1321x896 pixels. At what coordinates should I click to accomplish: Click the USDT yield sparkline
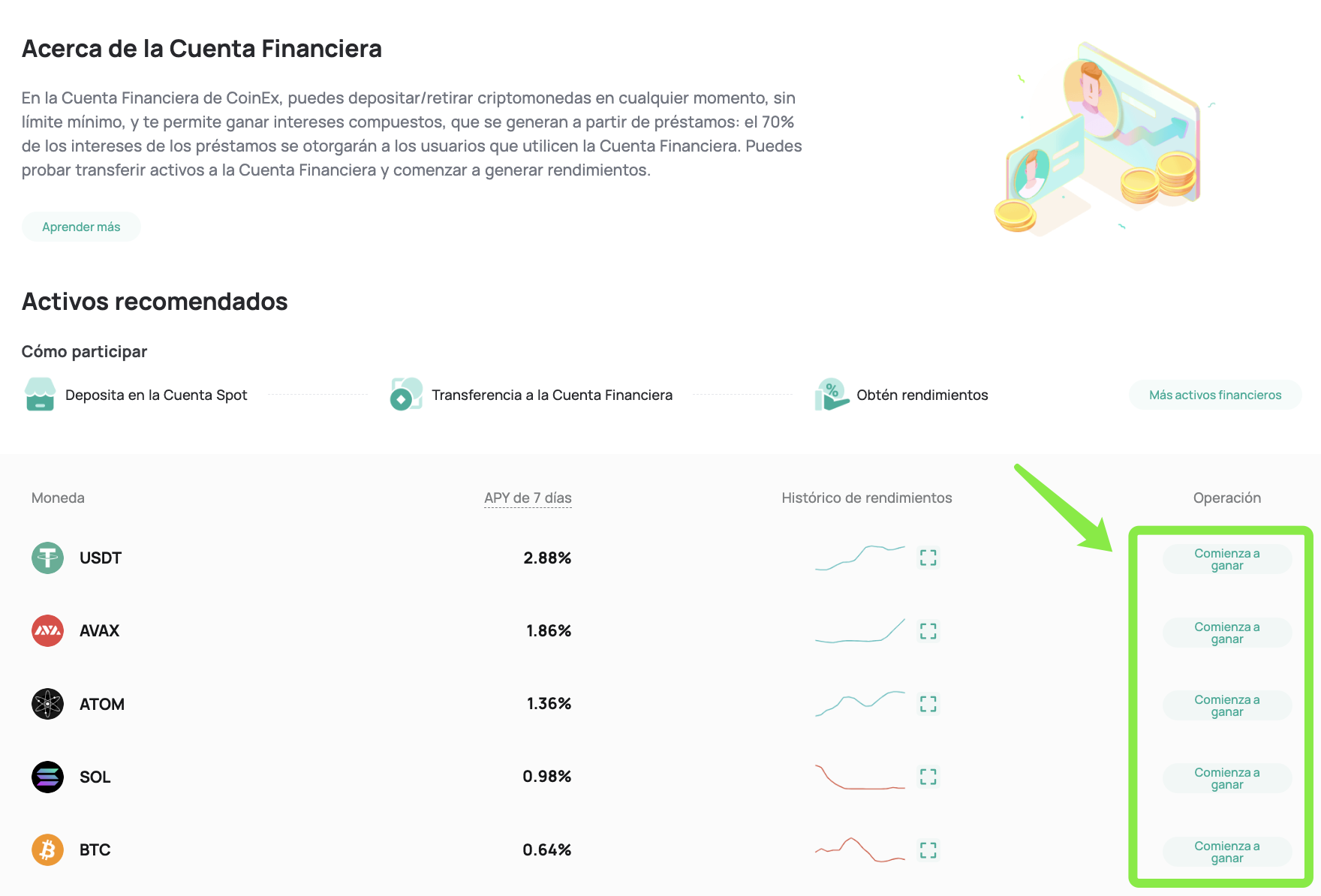(860, 558)
